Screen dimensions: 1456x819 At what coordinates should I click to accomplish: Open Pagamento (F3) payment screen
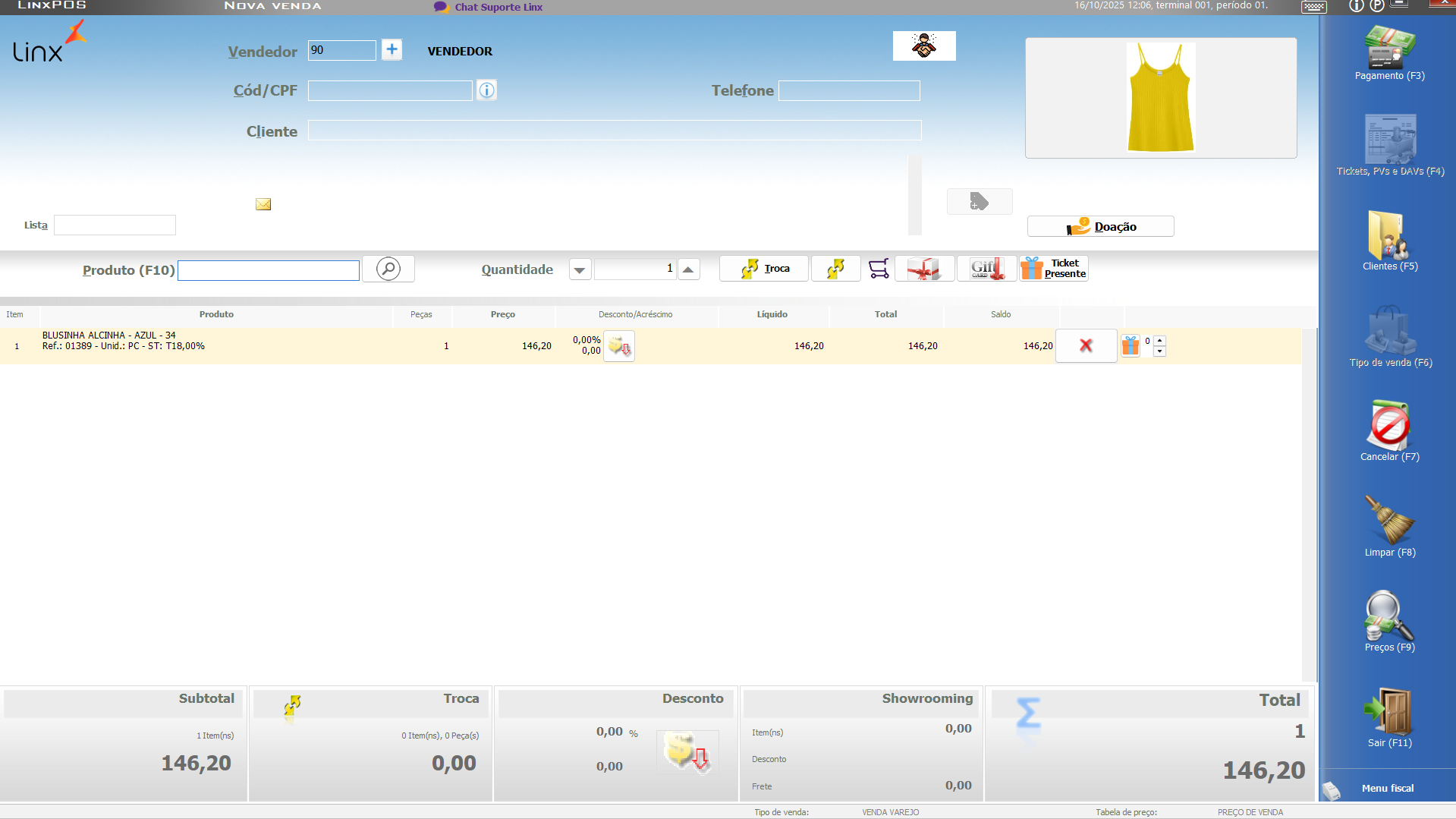(x=1389, y=53)
